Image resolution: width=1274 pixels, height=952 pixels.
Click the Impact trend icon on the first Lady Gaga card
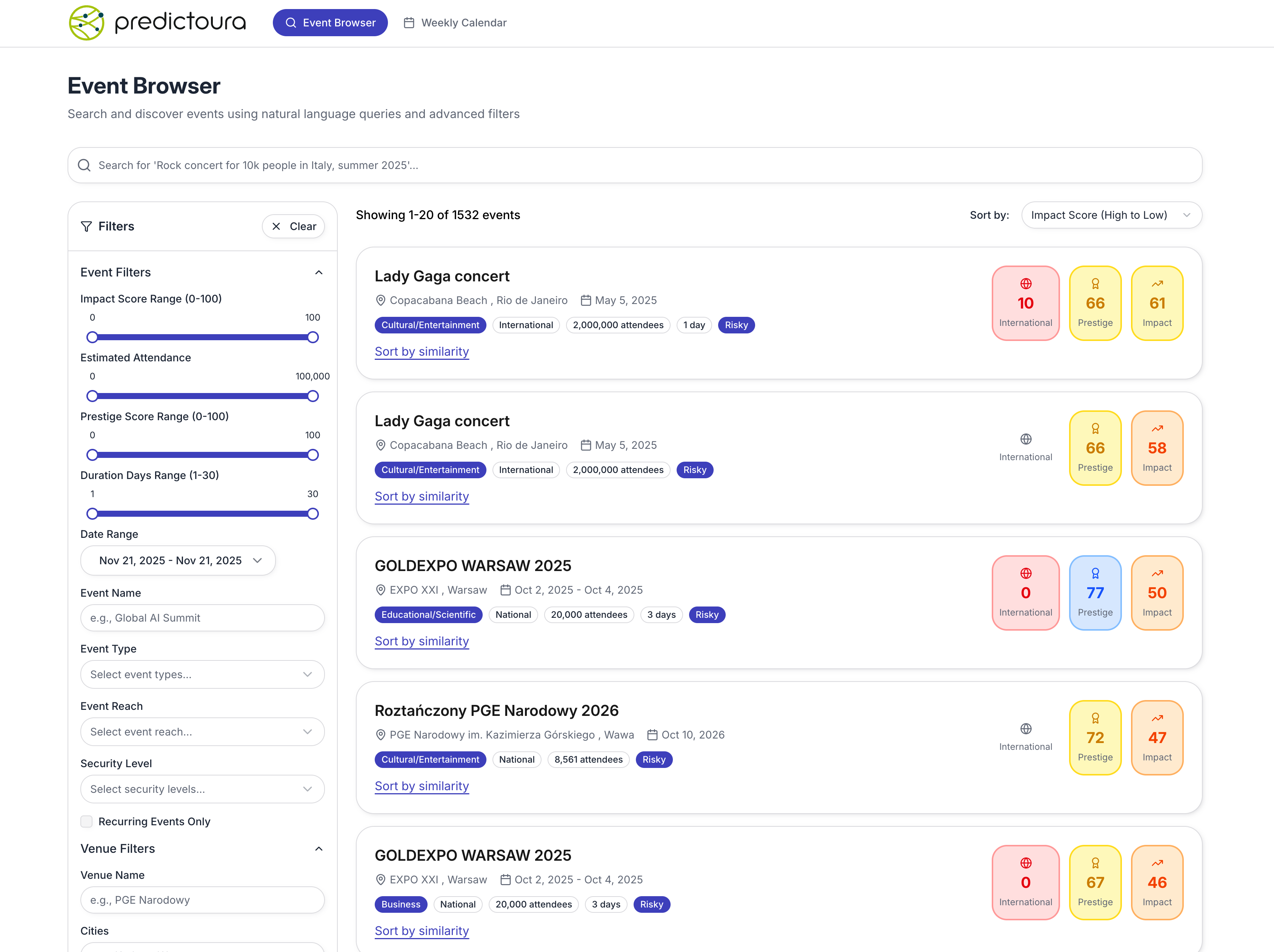1157,284
